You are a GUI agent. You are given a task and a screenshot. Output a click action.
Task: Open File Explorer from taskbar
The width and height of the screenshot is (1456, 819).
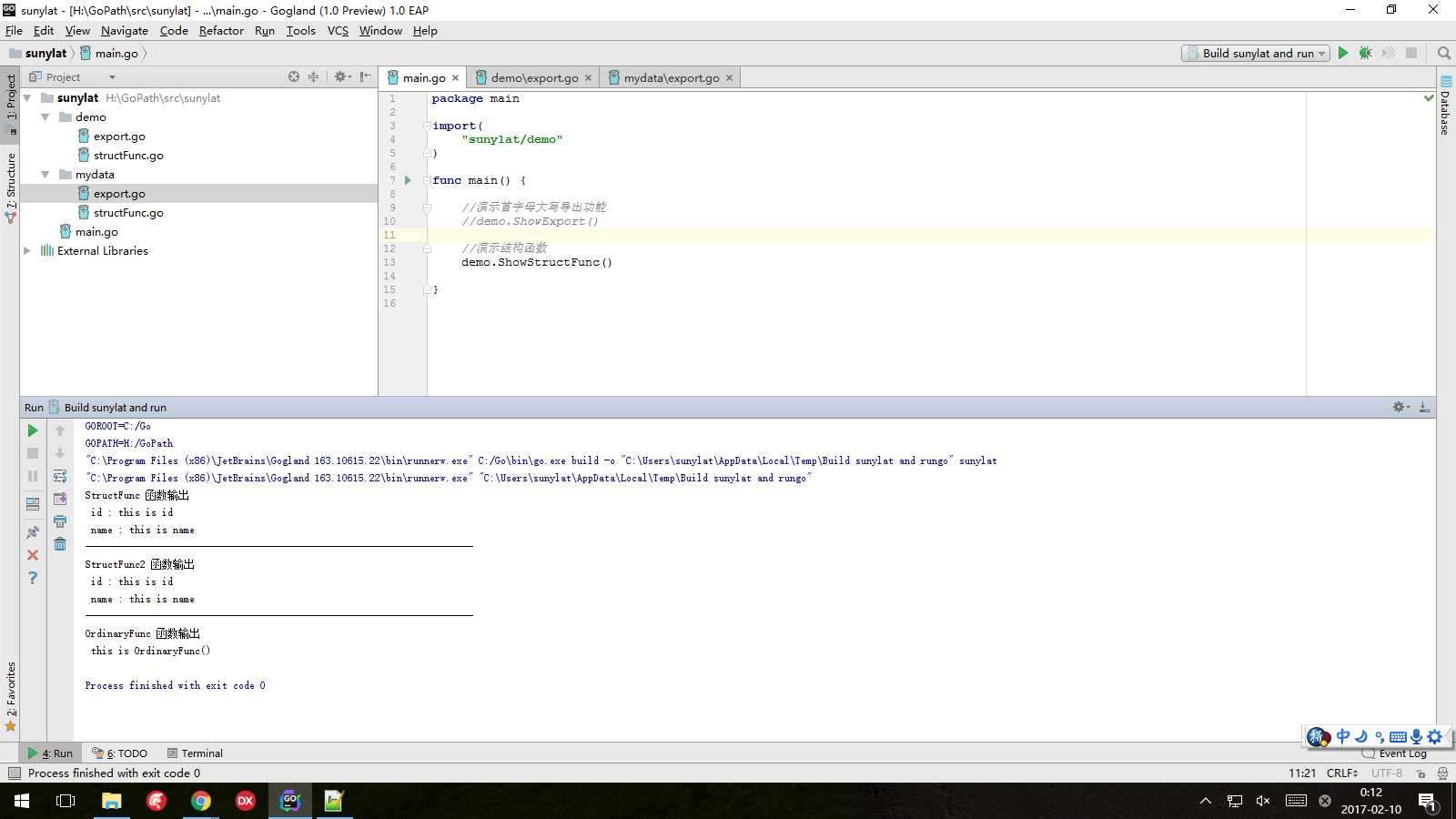click(x=111, y=801)
